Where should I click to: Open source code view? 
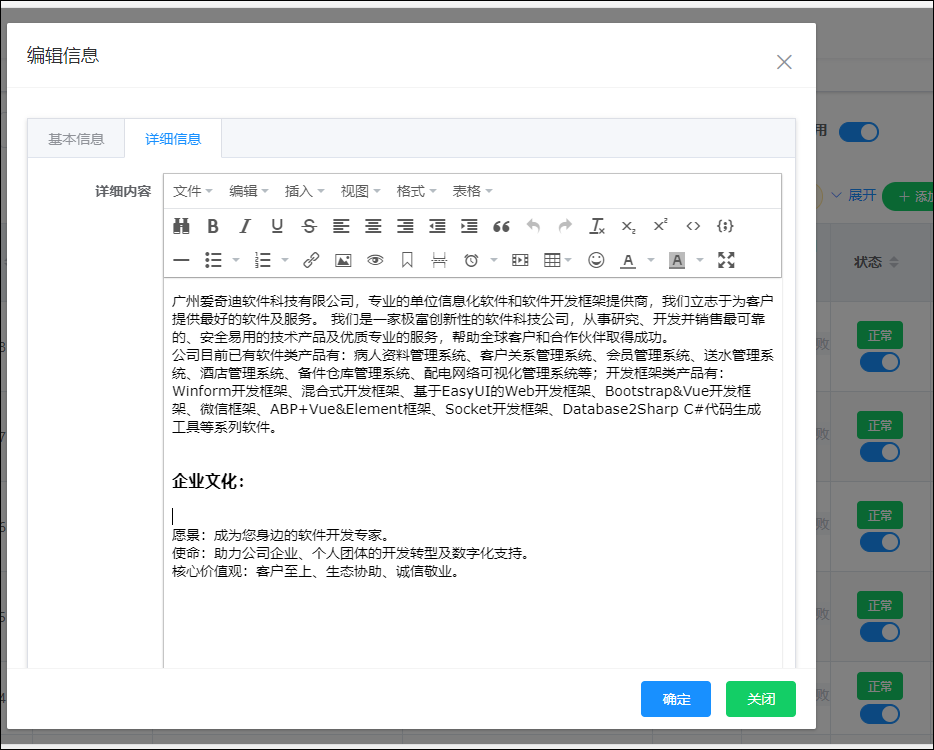point(693,226)
